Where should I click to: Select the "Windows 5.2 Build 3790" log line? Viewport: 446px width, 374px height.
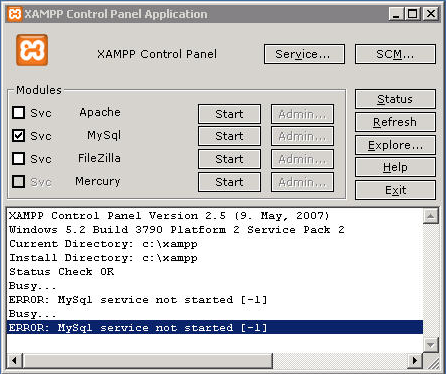click(x=215, y=230)
